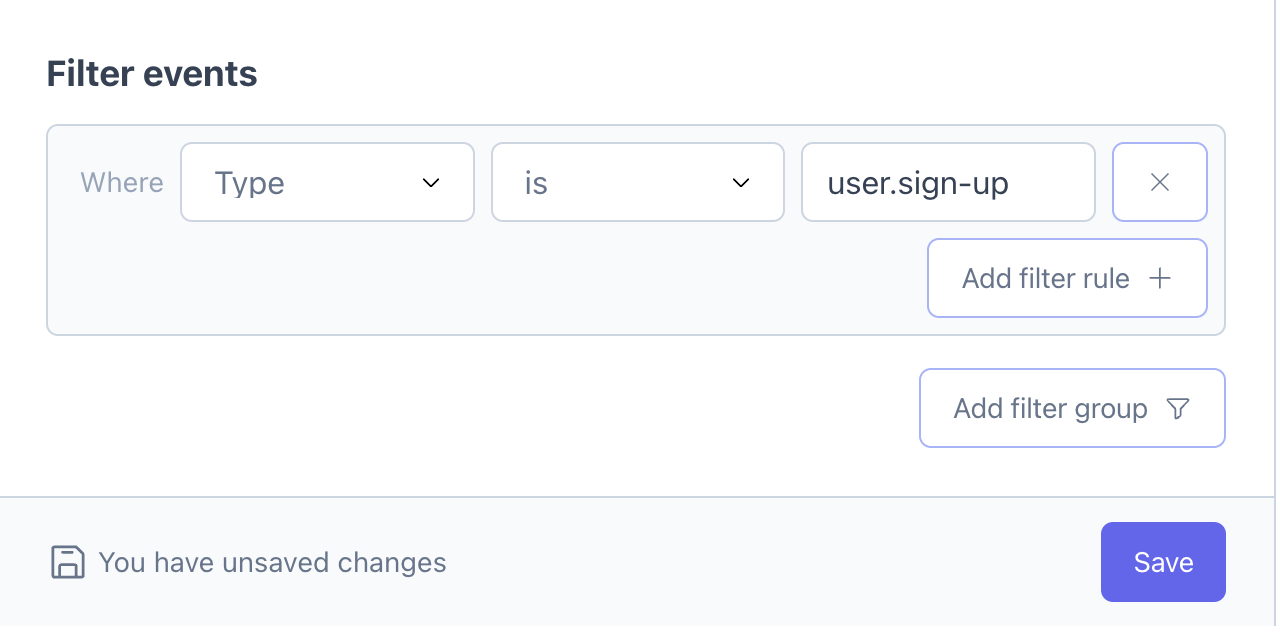Screen dimensions: 1276x626
Task: Click the 'You have unsaved changes' message
Action: (x=272, y=562)
